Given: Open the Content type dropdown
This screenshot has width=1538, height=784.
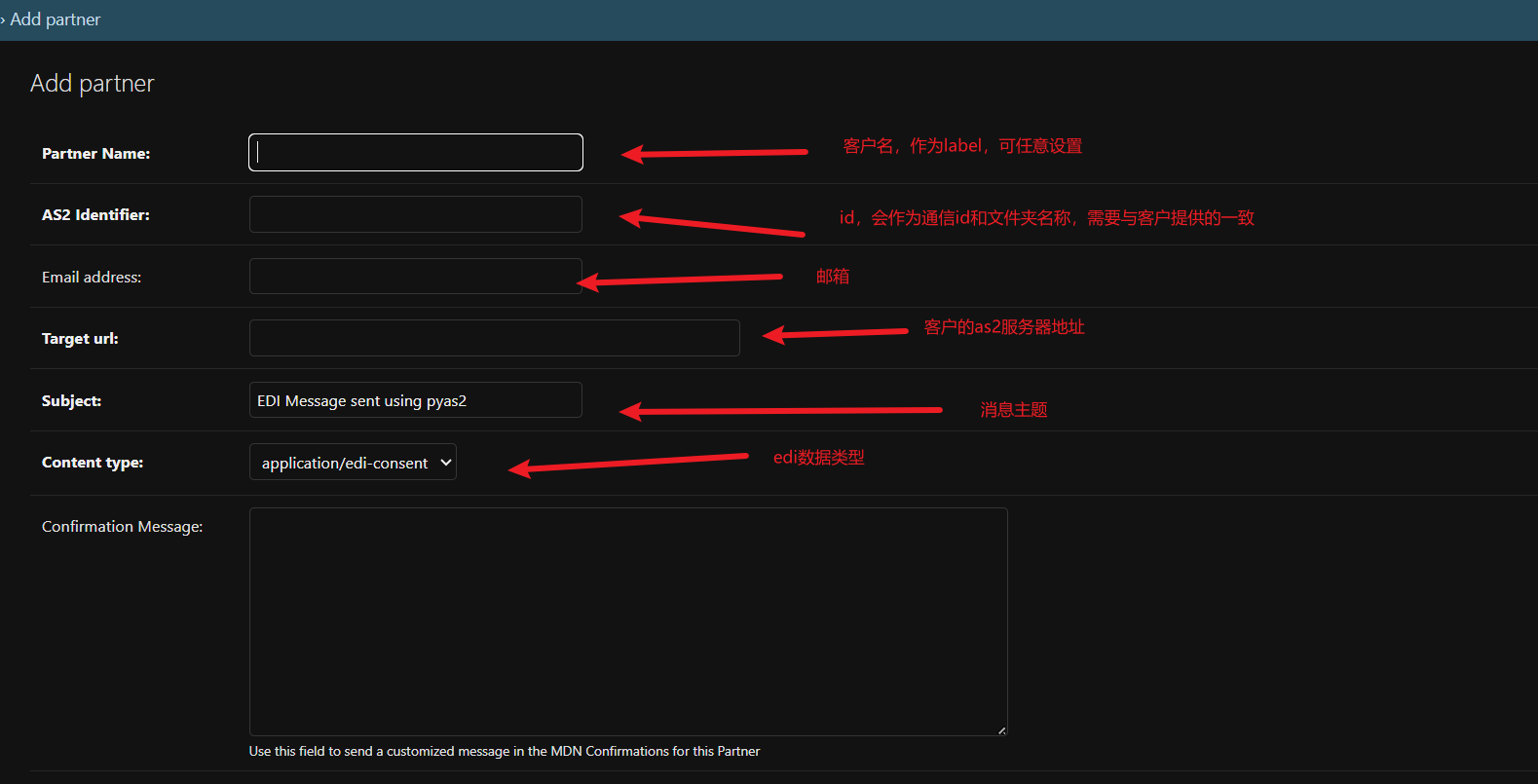Looking at the screenshot, I should point(353,463).
